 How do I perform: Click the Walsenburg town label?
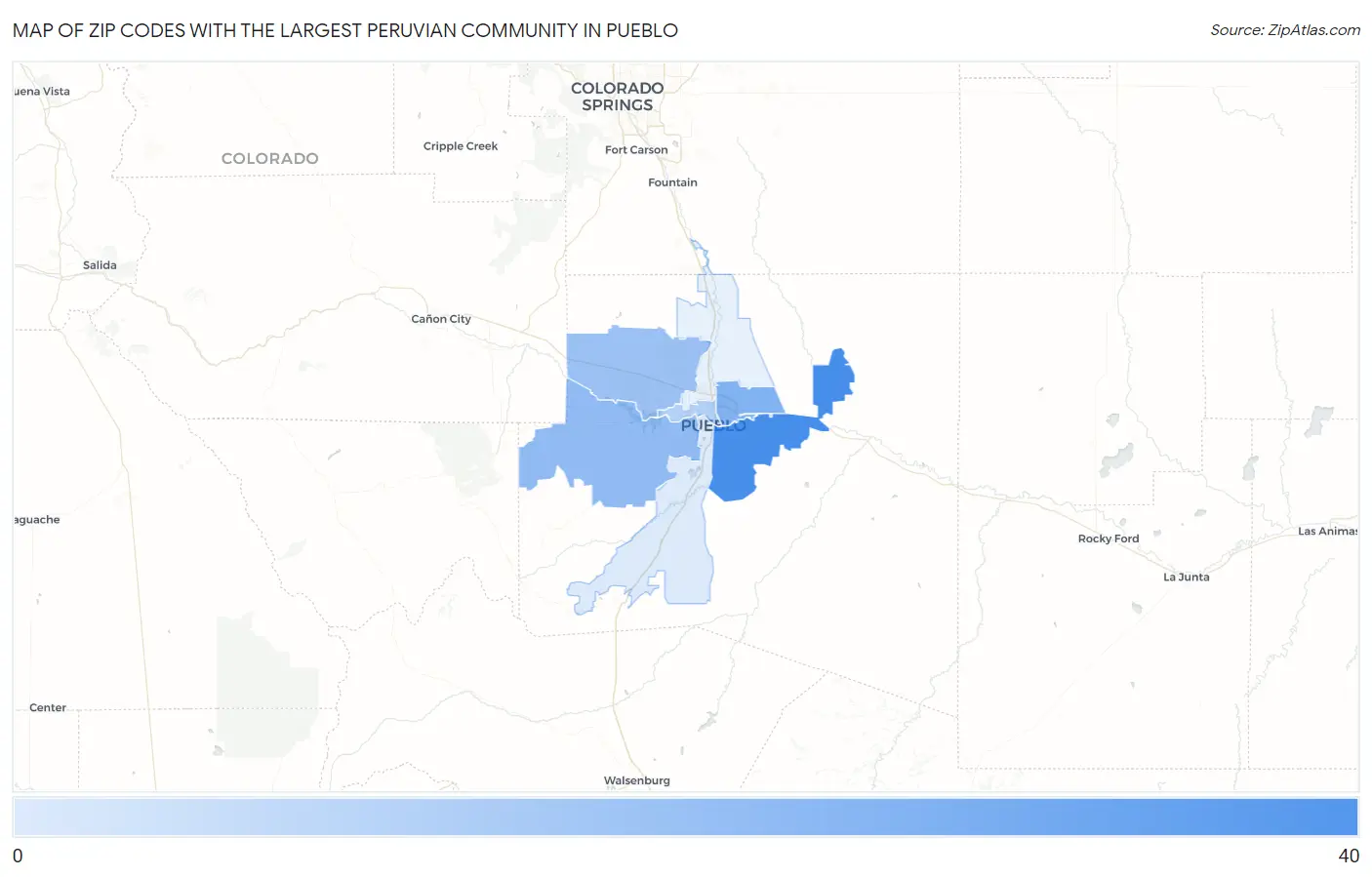tap(637, 780)
